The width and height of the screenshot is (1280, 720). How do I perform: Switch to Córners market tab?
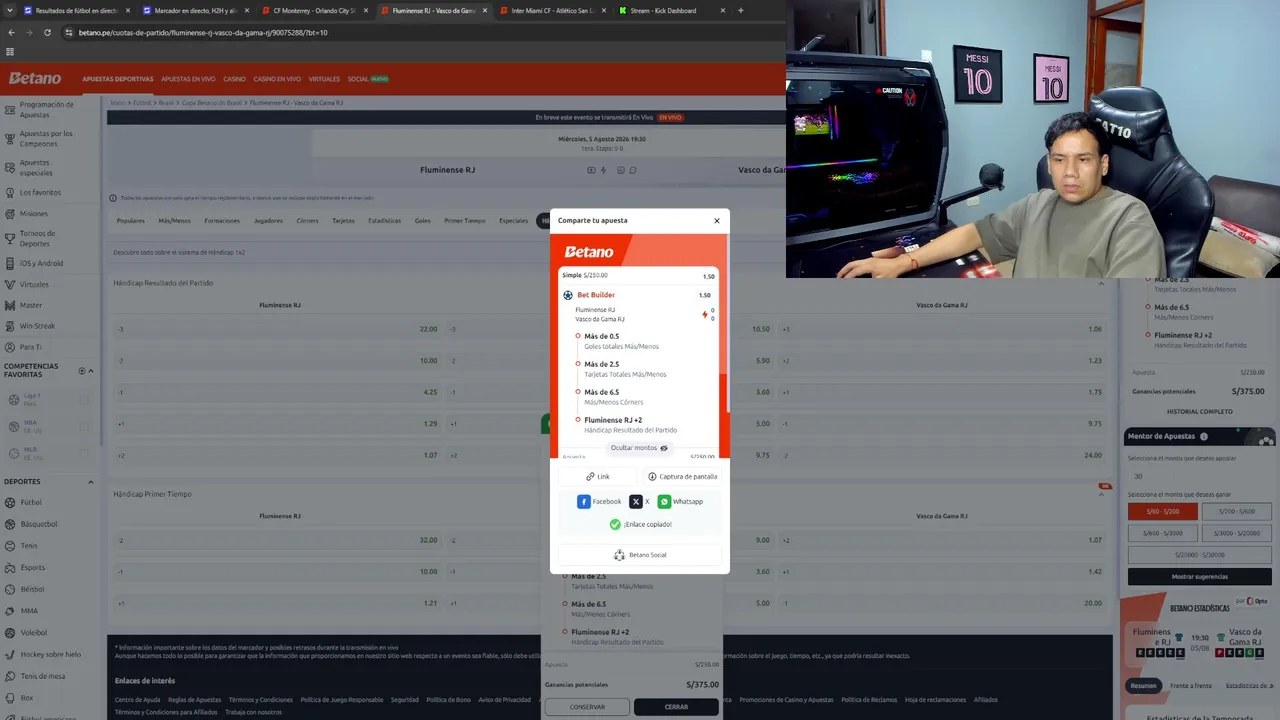(x=307, y=221)
